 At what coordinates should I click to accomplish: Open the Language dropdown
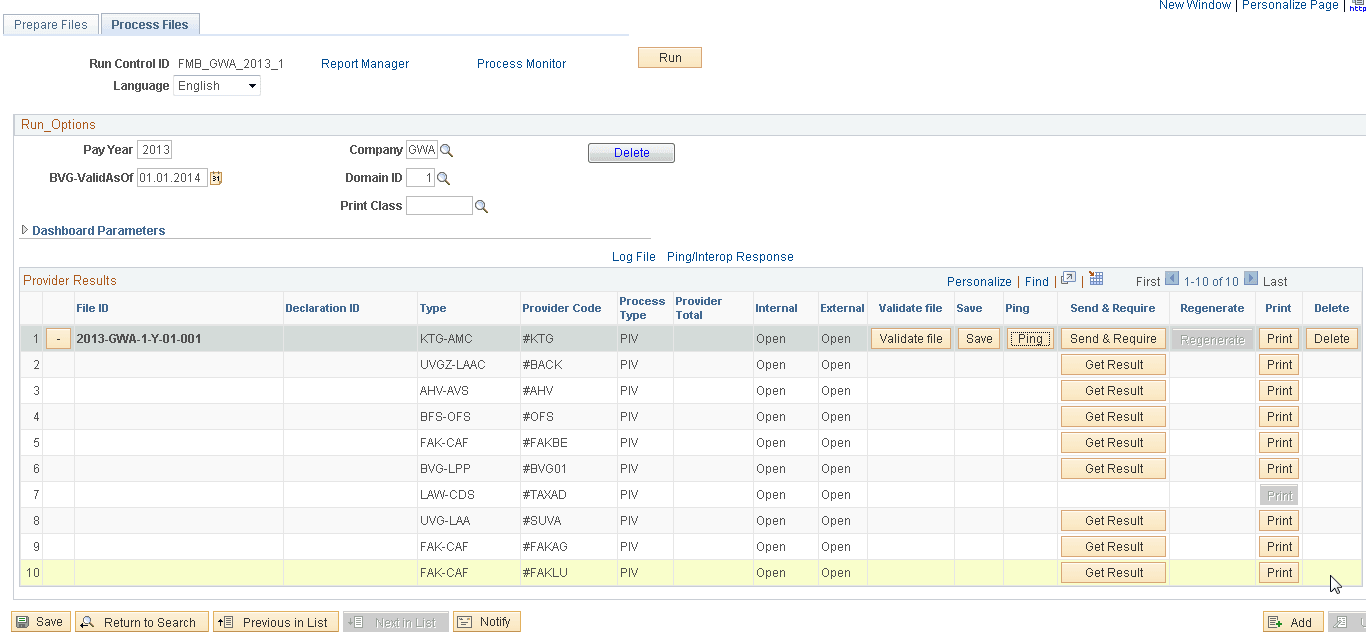[217, 86]
